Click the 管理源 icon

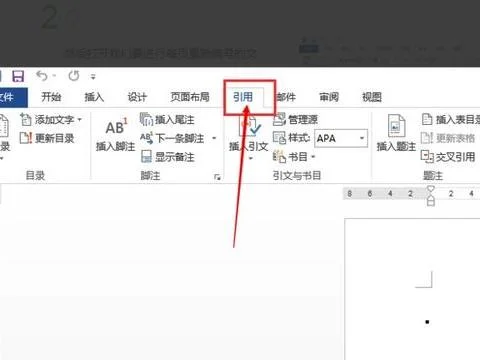coord(279,119)
